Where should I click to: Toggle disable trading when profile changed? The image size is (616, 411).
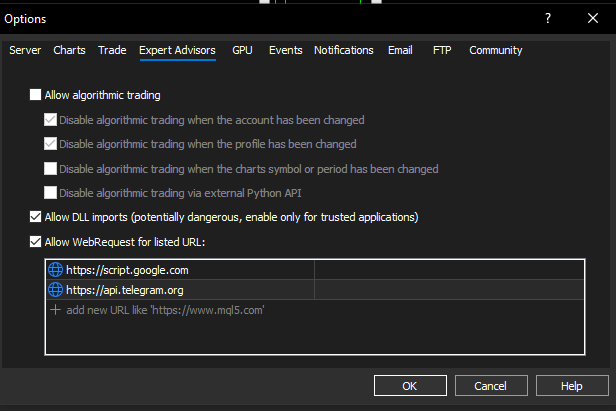(x=50, y=144)
